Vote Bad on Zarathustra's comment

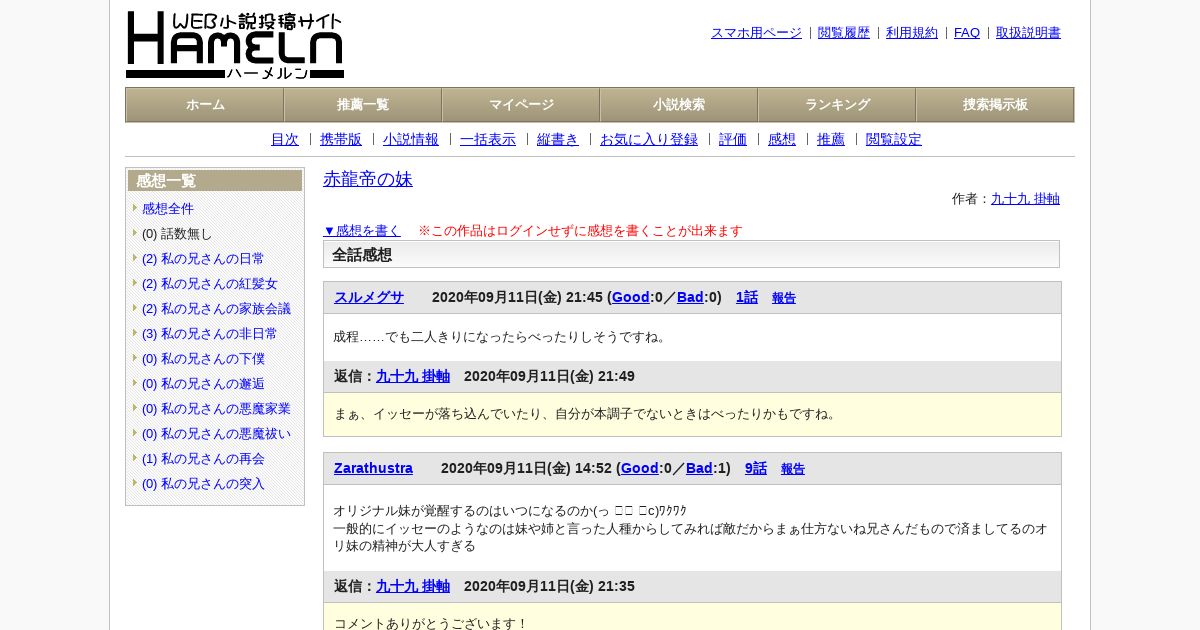(699, 468)
